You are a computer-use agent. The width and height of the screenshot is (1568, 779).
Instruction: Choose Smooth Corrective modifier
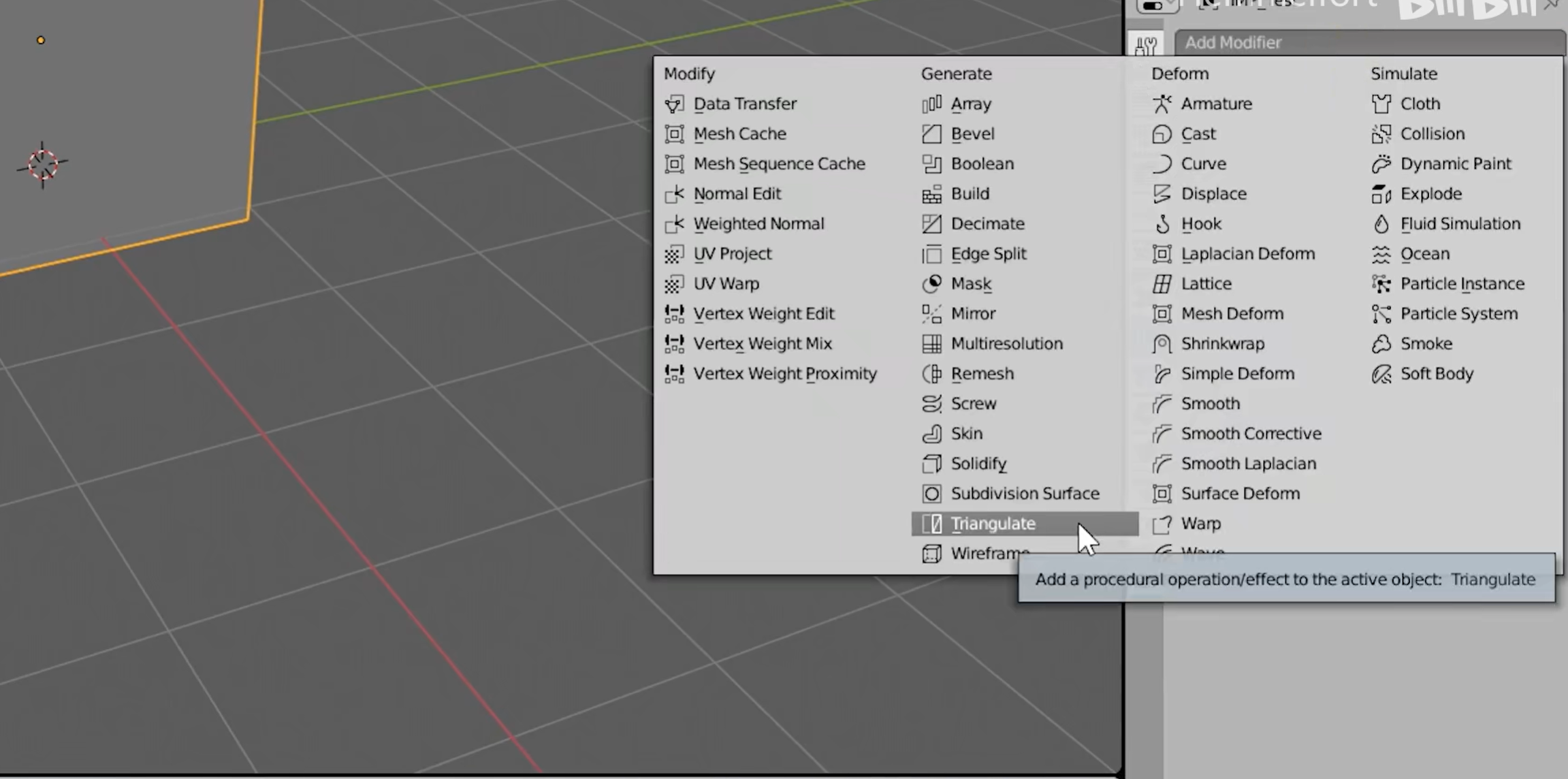click(x=1251, y=433)
